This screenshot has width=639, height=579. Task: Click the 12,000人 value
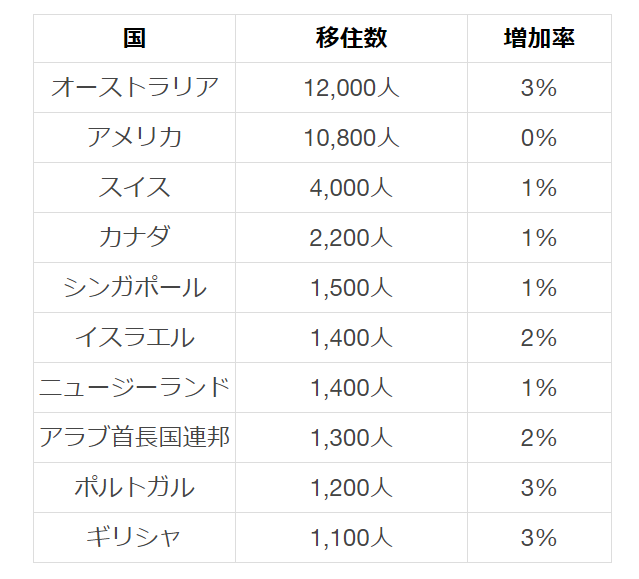coord(351,88)
